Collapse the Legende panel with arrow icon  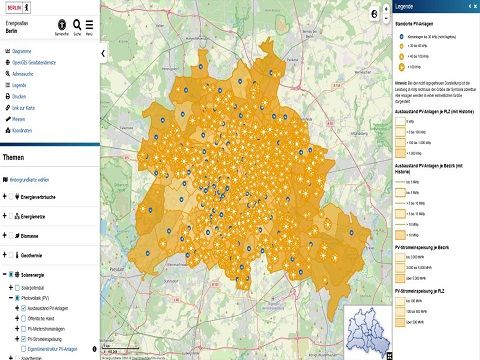point(470,6)
